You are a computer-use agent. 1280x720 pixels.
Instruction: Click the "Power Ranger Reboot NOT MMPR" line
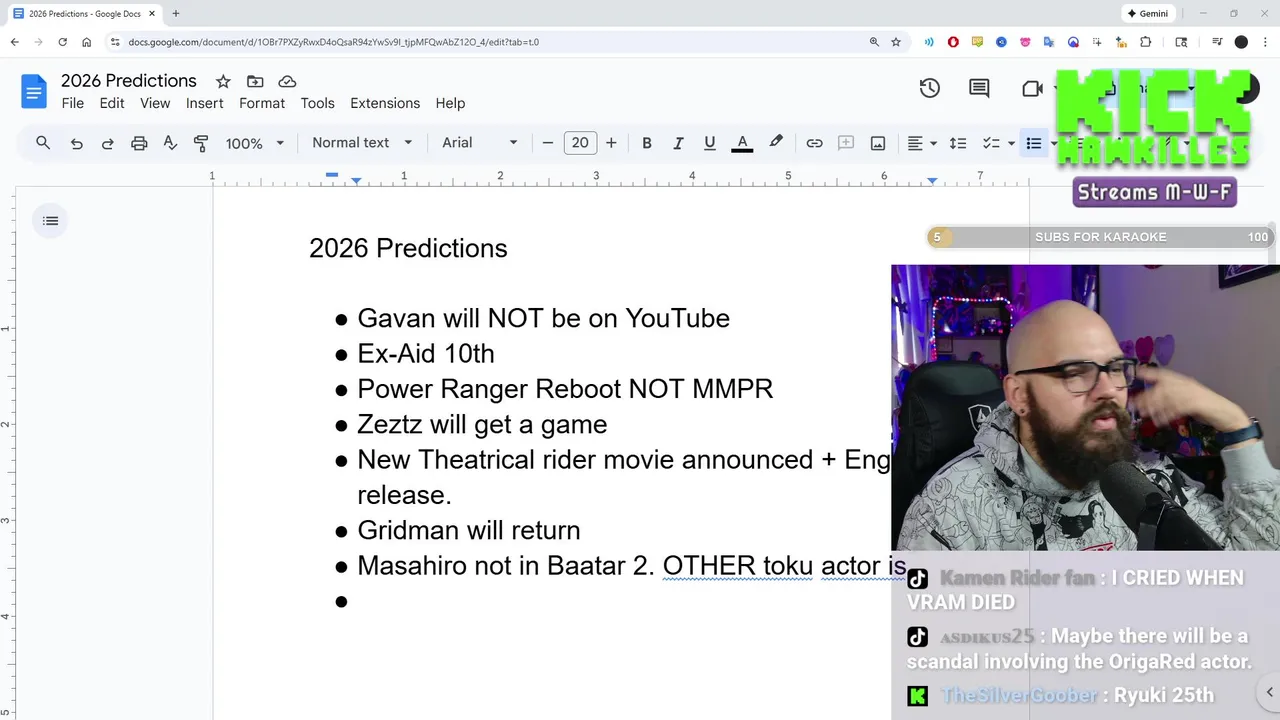pos(565,388)
